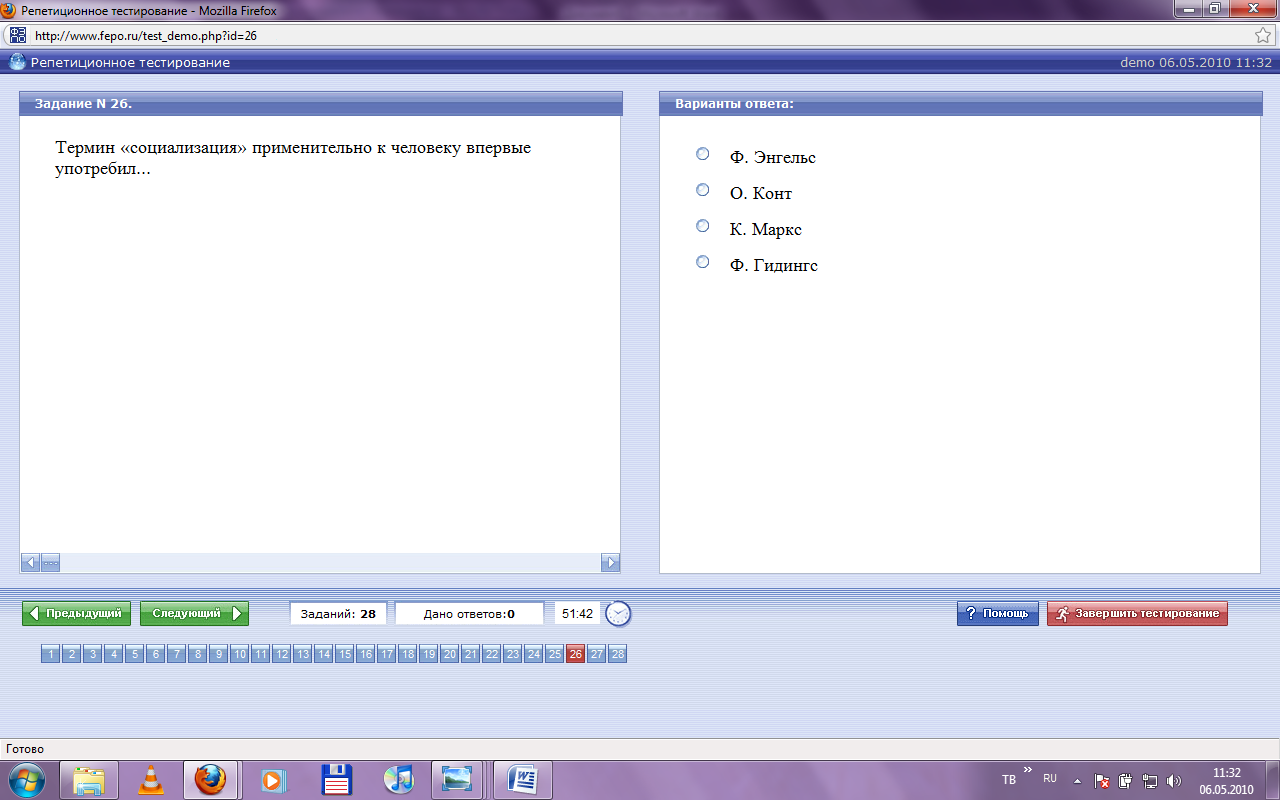Screen dimensions: 1280x800
Task: Jump to question 23
Action: [x=512, y=654]
